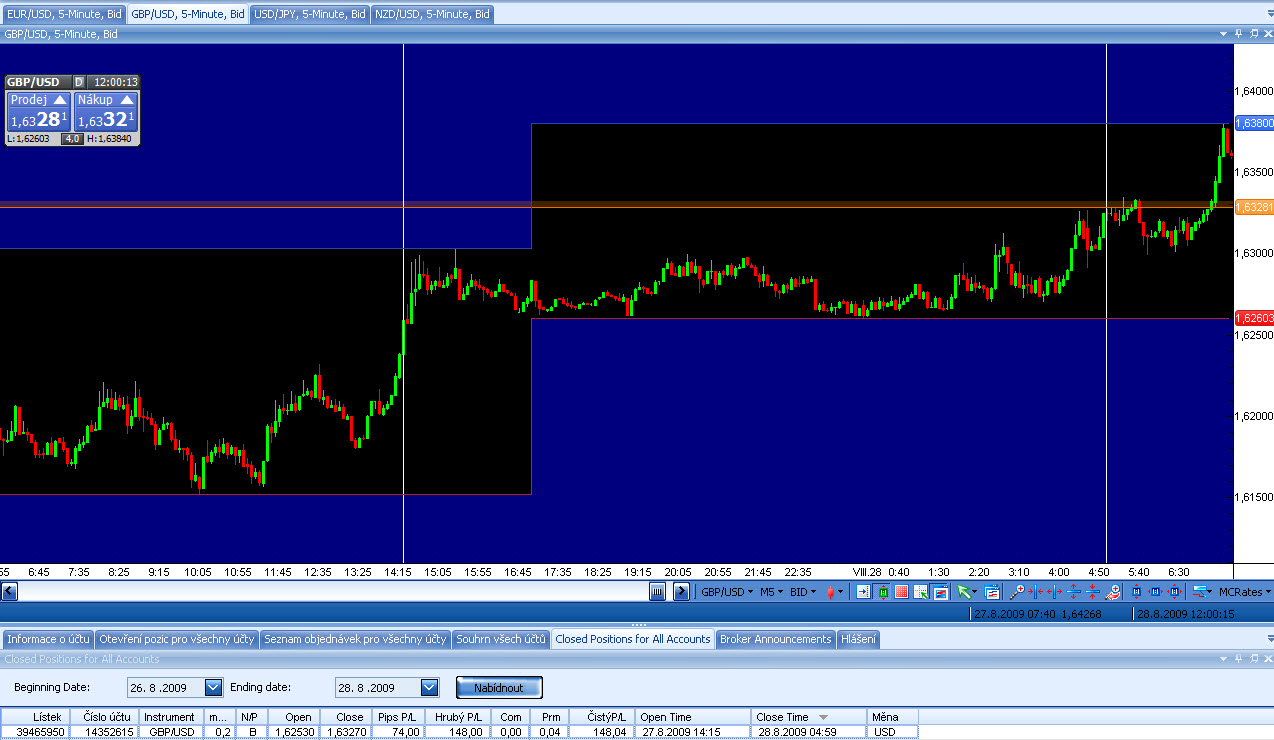1274x740 pixels.
Task: Click the 1,63800 price label on axis
Action: pos(1254,123)
